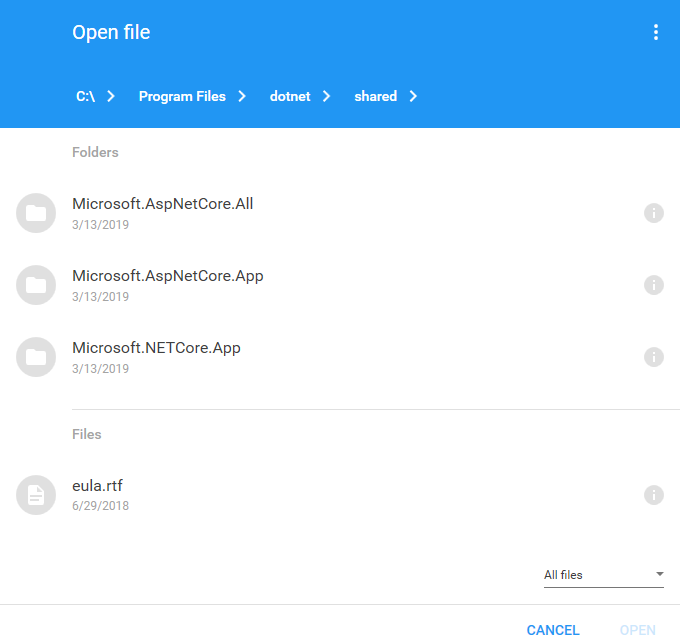Show info for eula.rtf file

654,495
